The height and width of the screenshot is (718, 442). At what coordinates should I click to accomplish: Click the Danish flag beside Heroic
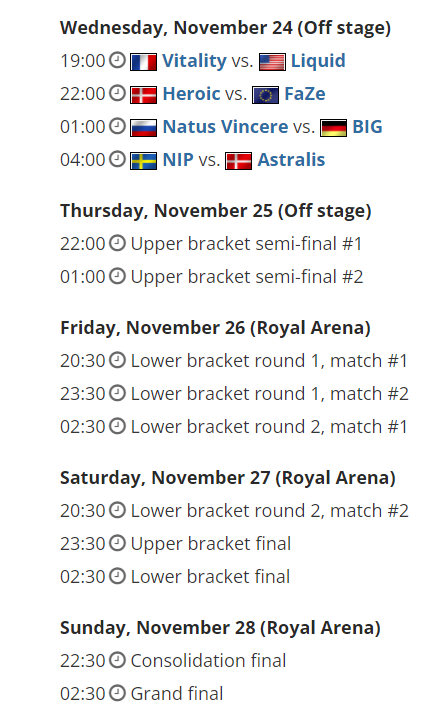click(143, 95)
